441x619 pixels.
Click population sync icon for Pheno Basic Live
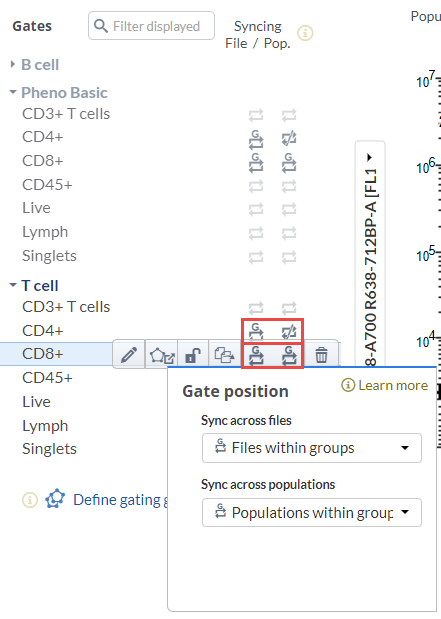point(289,209)
